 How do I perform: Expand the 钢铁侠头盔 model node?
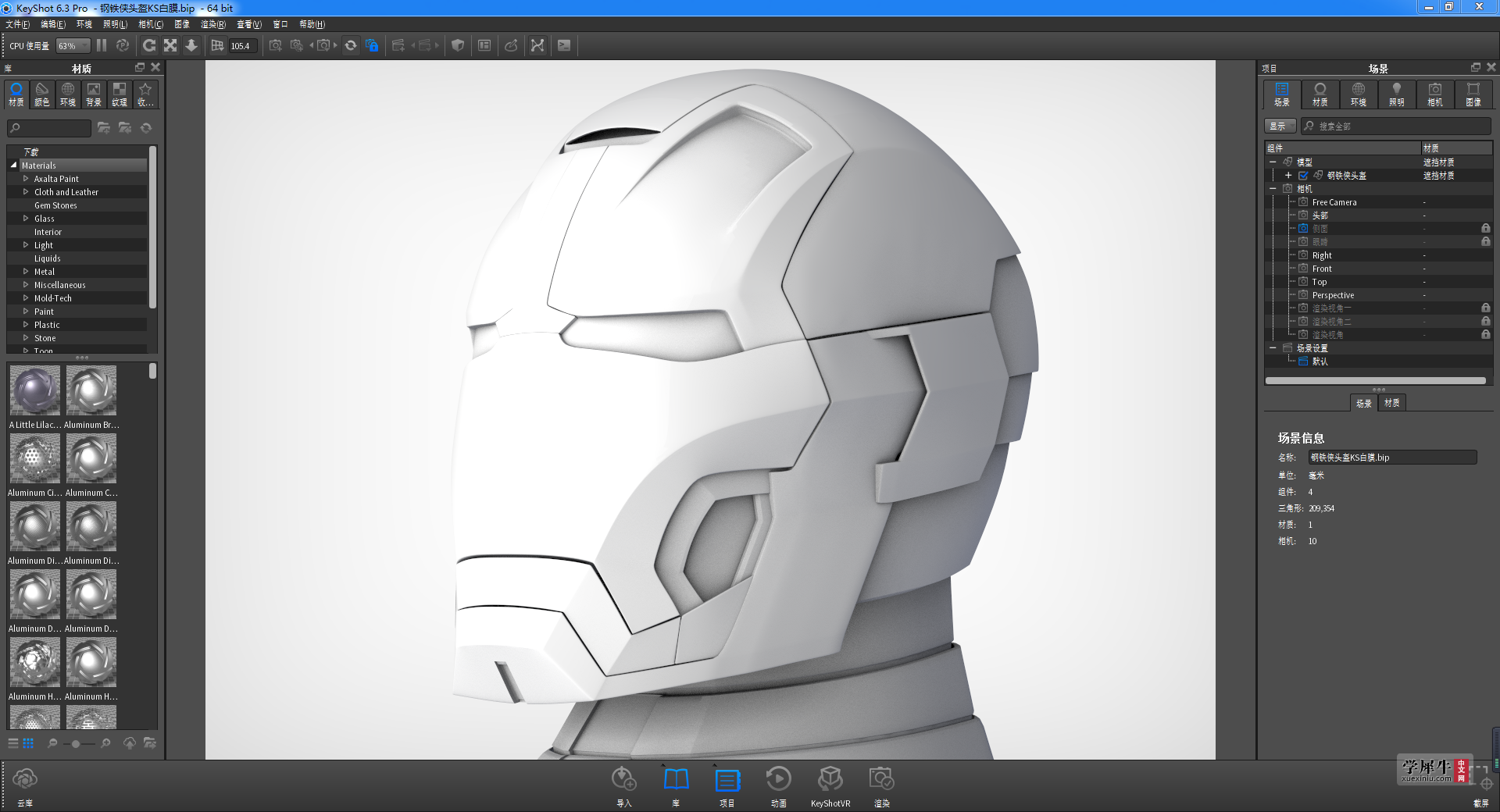tap(1288, 176)
